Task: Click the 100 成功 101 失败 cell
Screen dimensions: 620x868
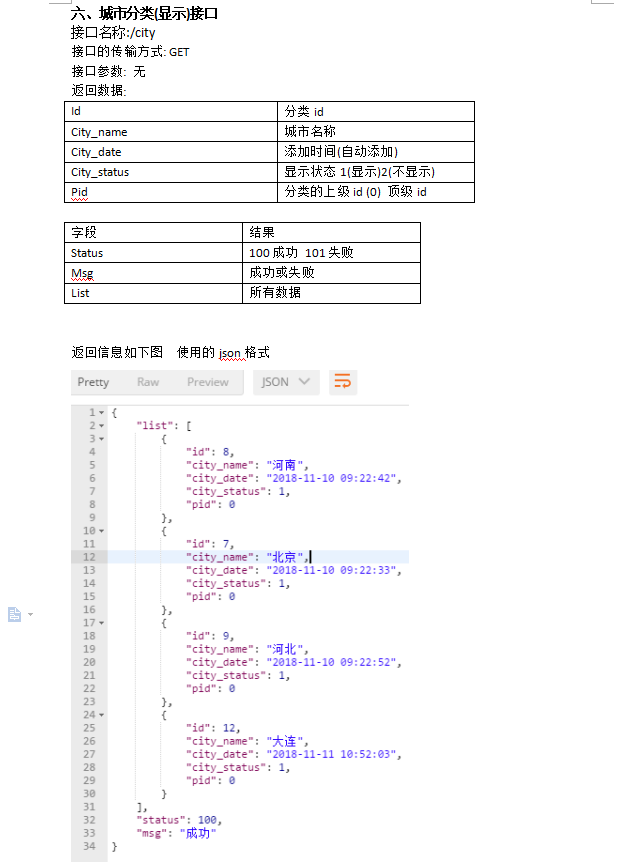Action: tap(332, 253)
